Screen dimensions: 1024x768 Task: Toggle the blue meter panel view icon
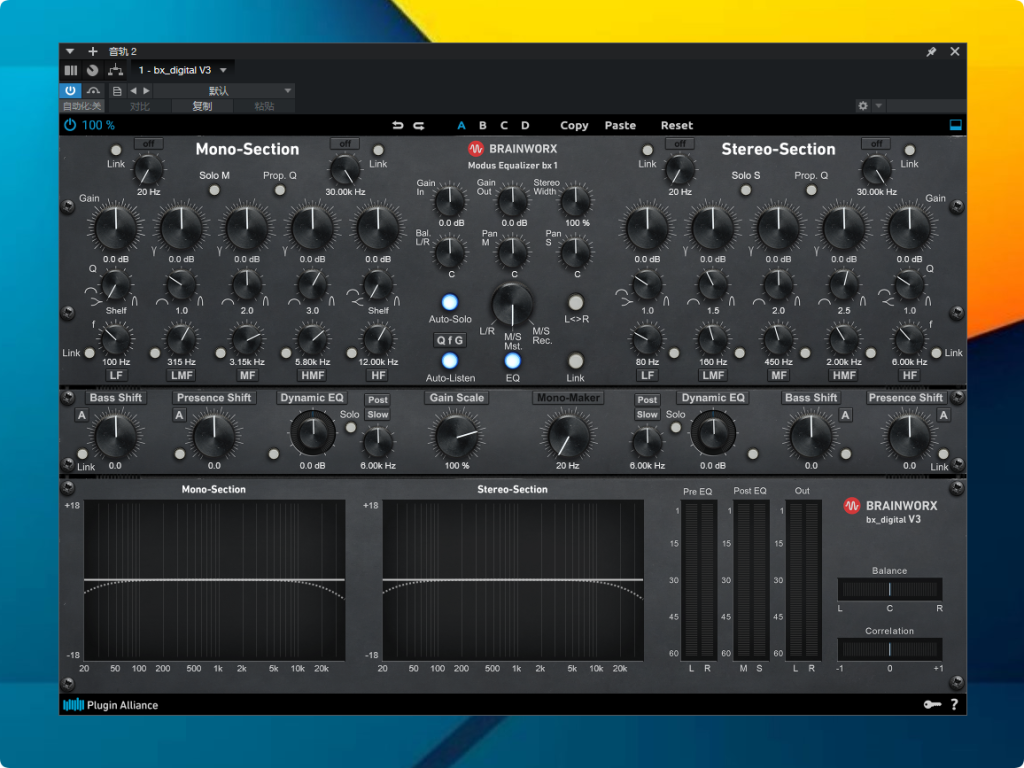click(955, 125)
